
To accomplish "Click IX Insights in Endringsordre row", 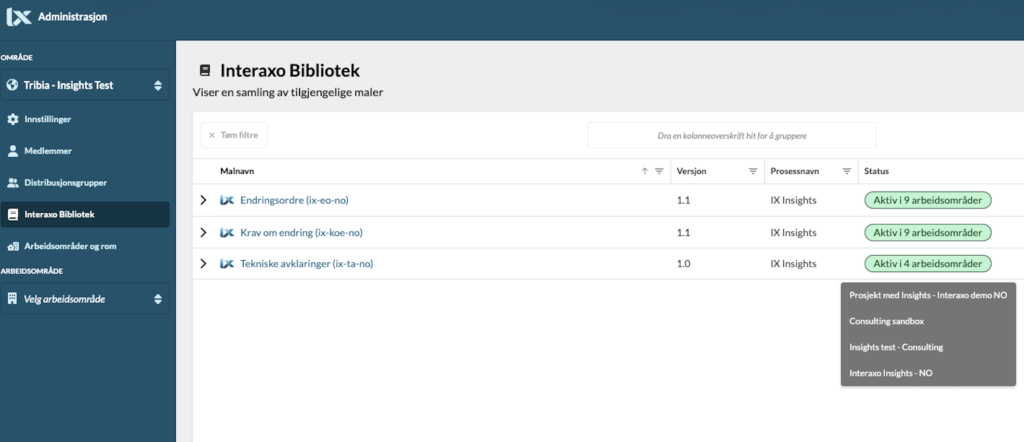I will pos(793,200).
